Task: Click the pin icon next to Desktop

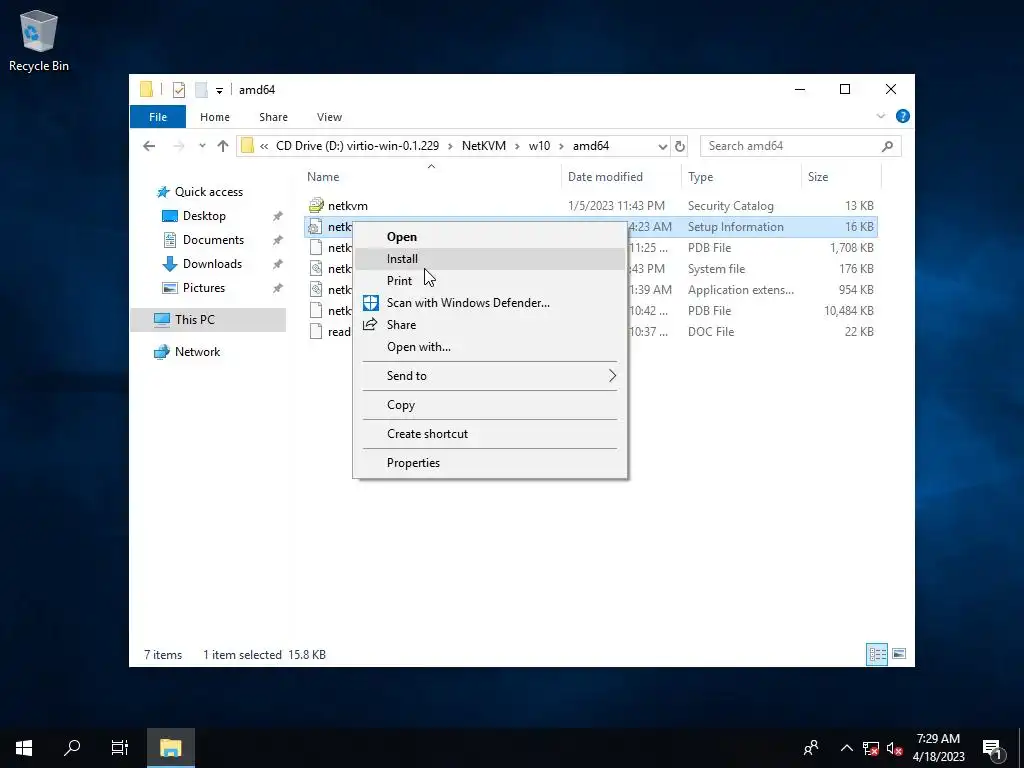Action: (x=278, y=216)
